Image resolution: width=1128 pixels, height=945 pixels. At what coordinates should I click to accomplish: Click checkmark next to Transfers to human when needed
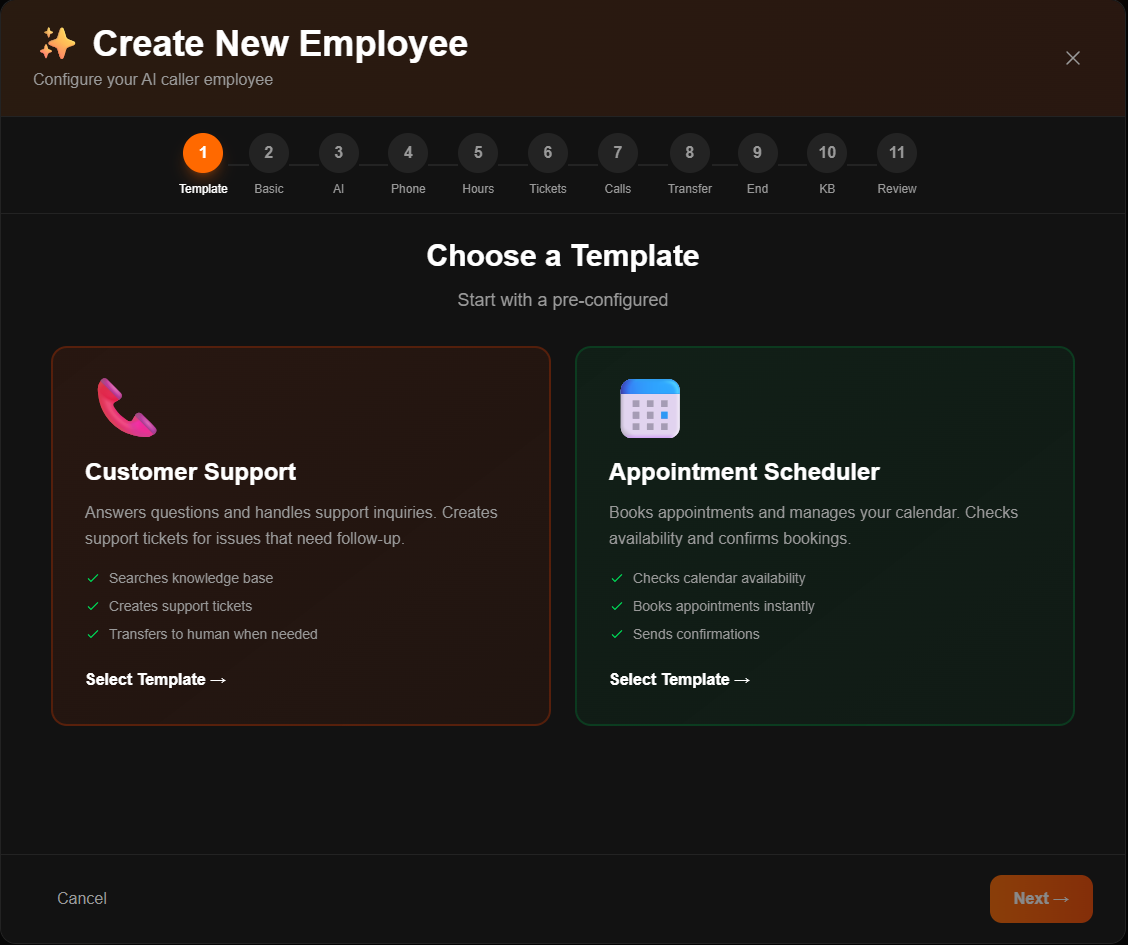[93, 634]
